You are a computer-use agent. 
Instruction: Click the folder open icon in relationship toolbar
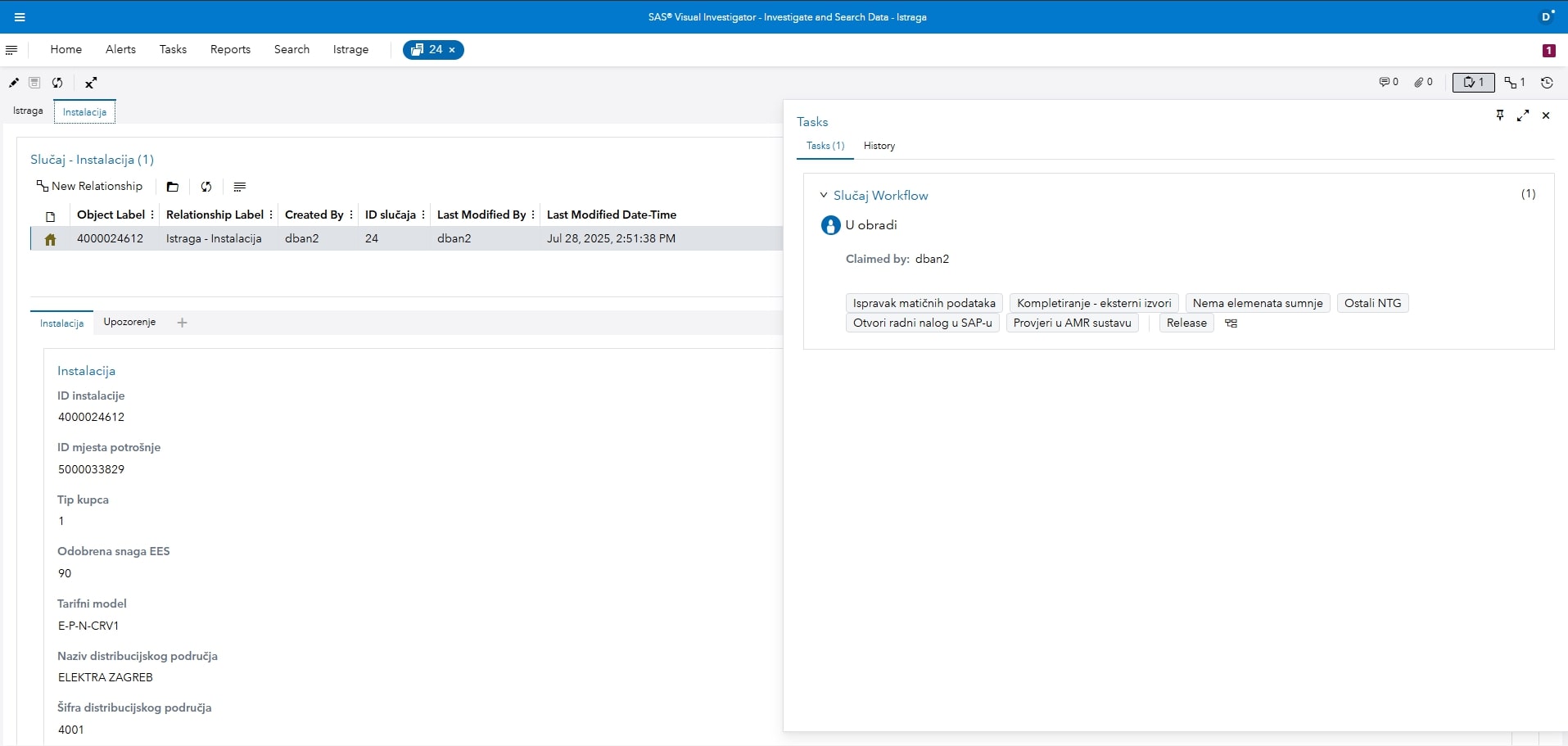(x=173, y=187)
